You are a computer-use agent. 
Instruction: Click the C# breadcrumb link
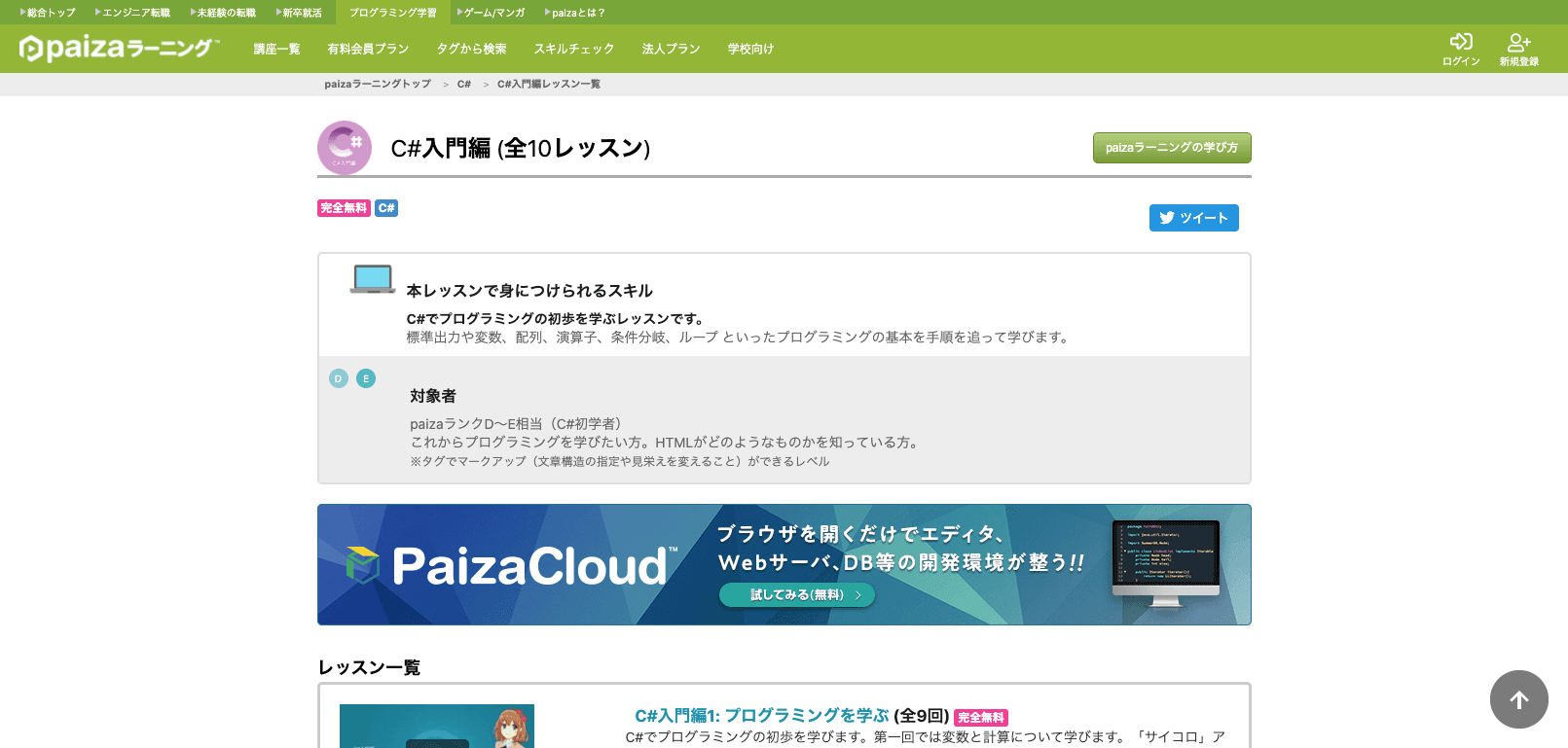pyautogui.click(x=464, y=85)
